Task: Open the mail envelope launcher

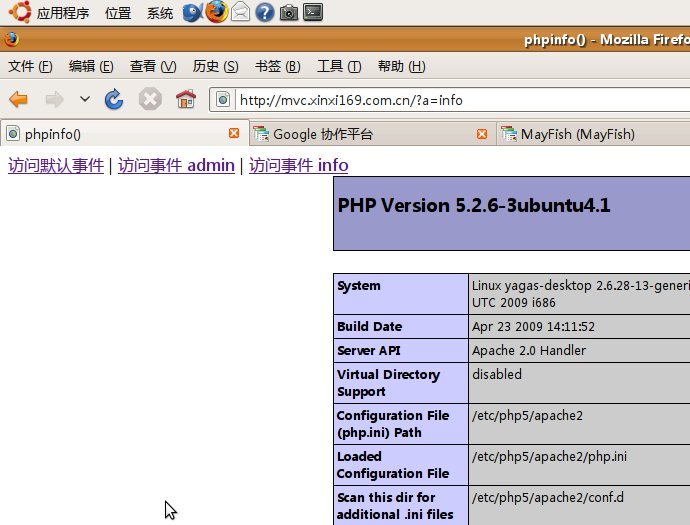Action: pyautogui.click(x=241, y=12)
